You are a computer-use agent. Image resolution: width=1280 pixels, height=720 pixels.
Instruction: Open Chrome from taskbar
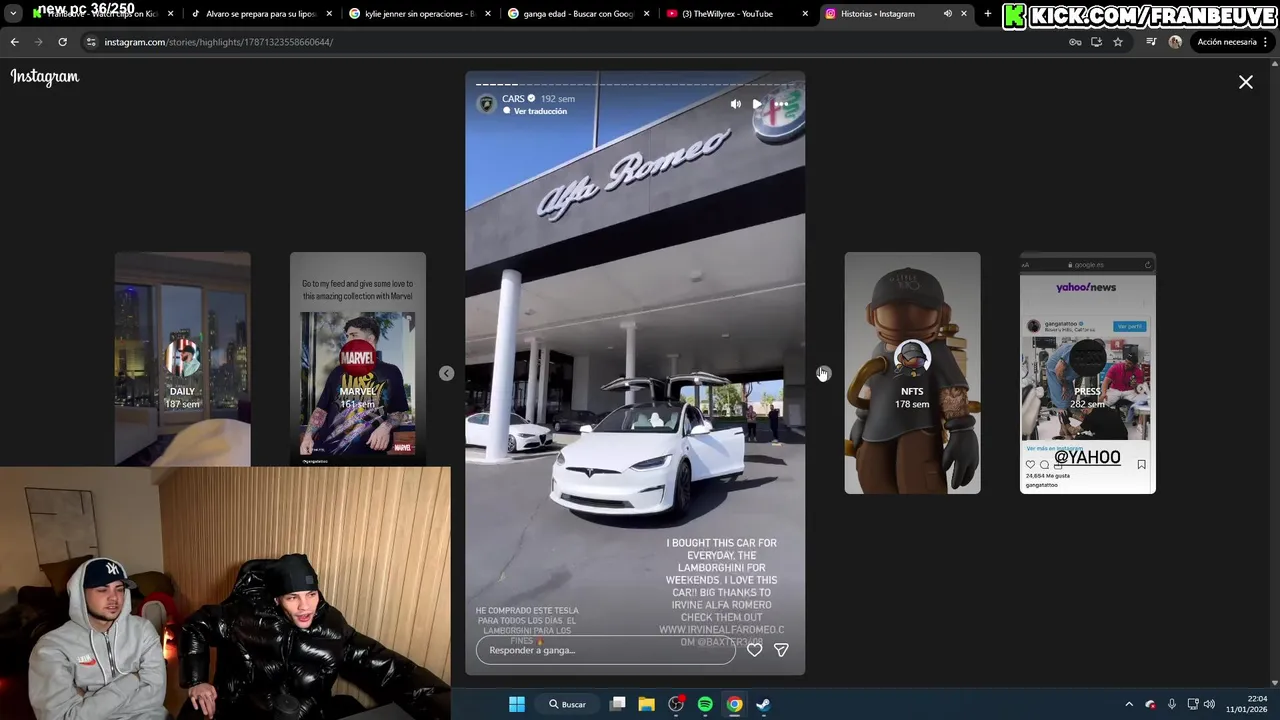click(734, 704)
